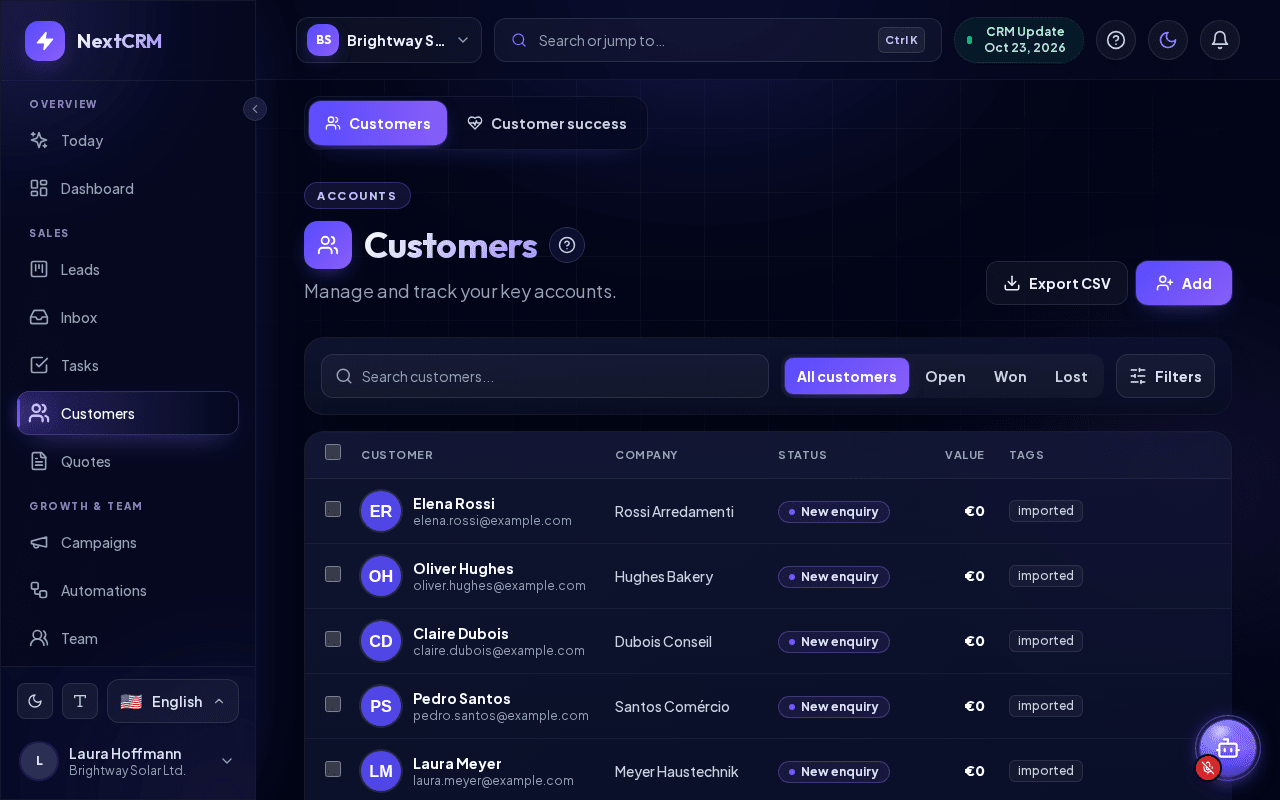Focus the Search customers field

545,376
